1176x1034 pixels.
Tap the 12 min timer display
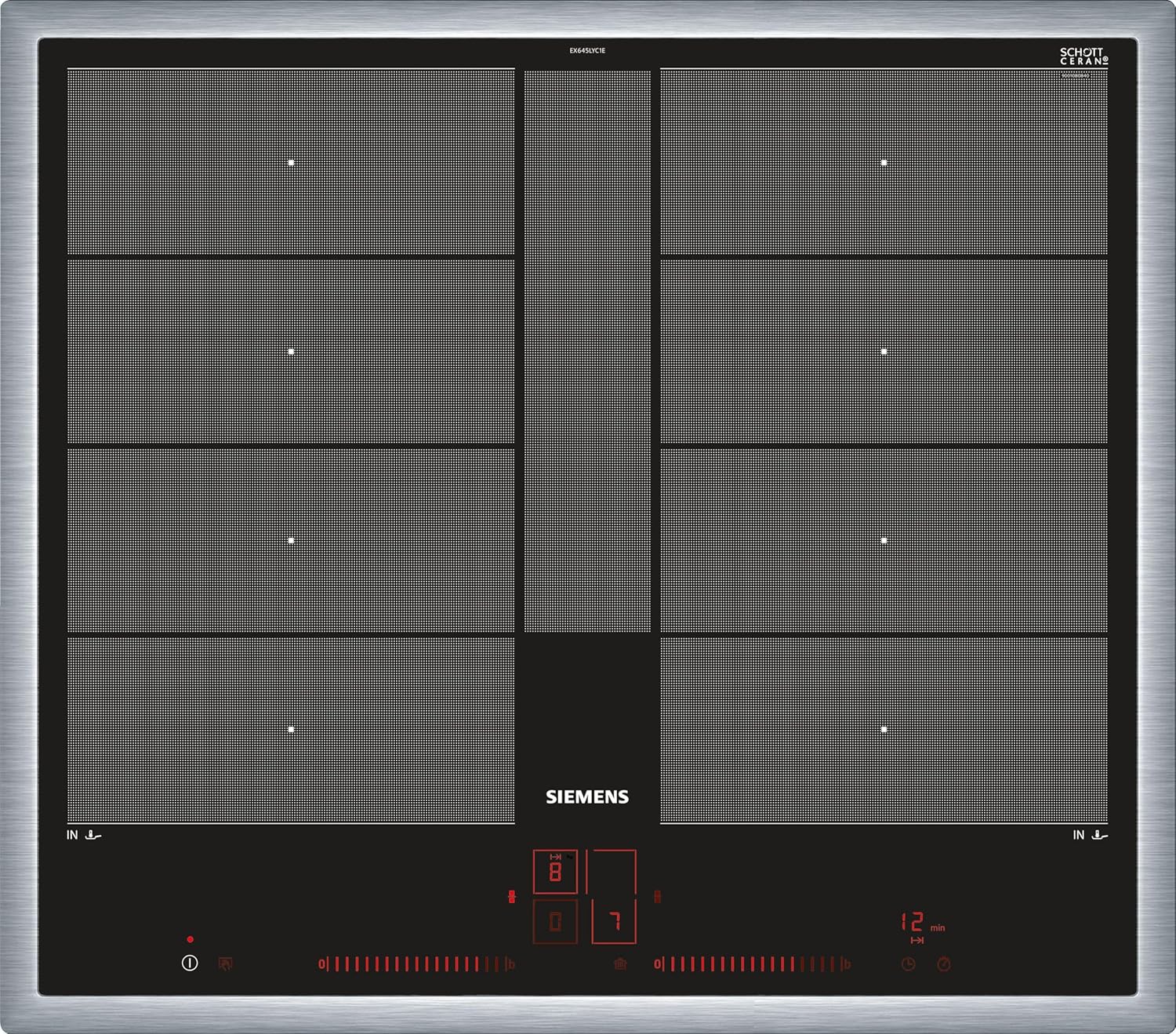[x=914, y=923]
